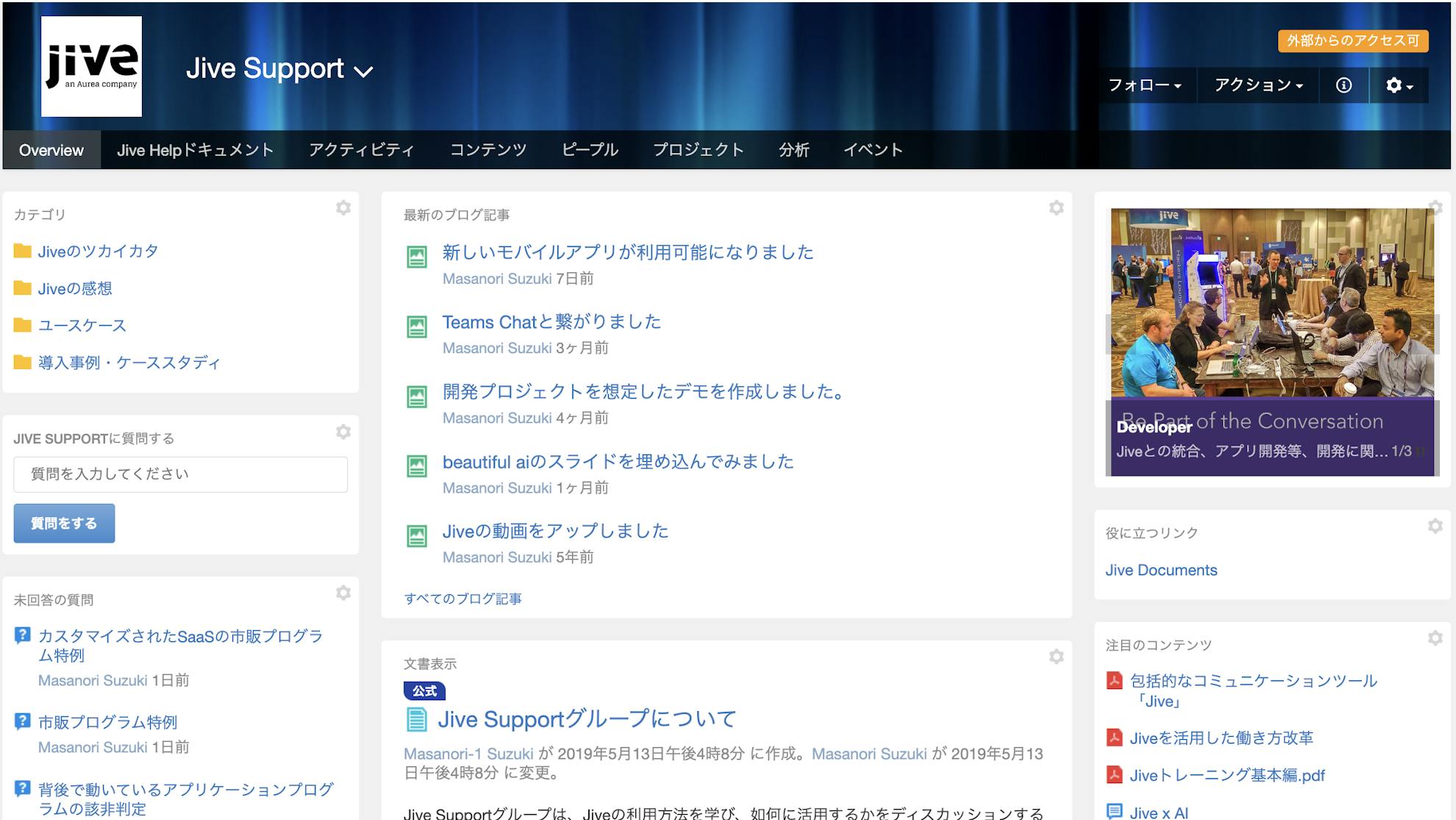Open Masanori Suzuki link under 市販プログラム特例
This screenshot has width=1456, height=820.
pos(93,747)
